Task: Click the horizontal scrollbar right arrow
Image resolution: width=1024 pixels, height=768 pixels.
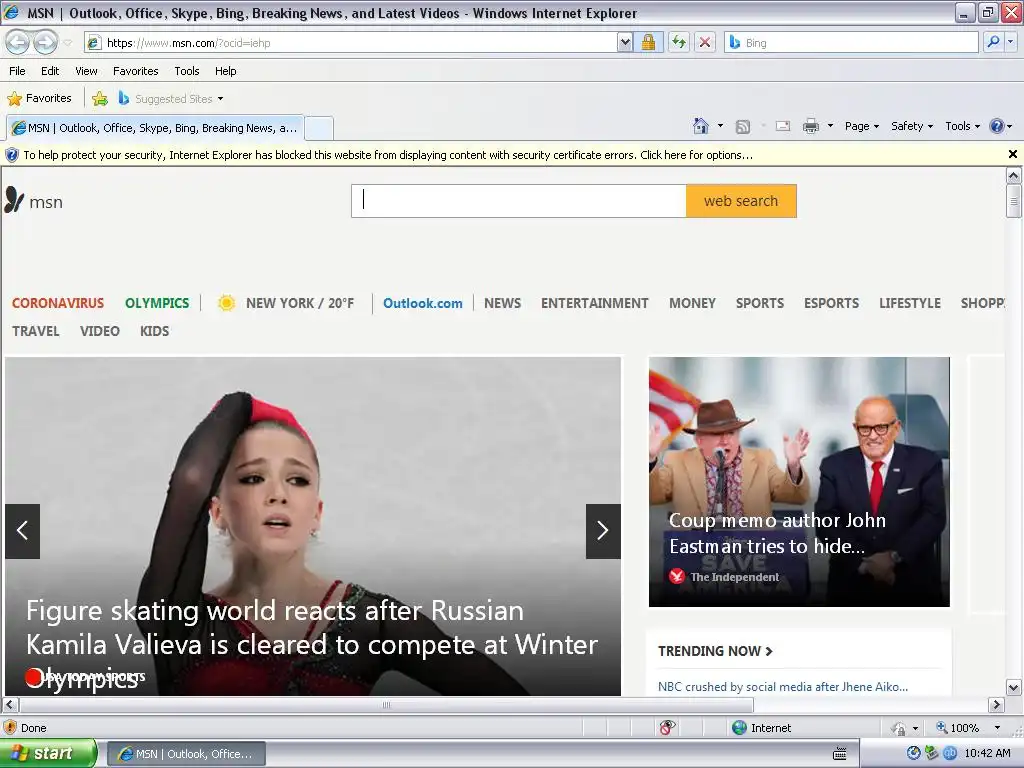Action: 996,705
